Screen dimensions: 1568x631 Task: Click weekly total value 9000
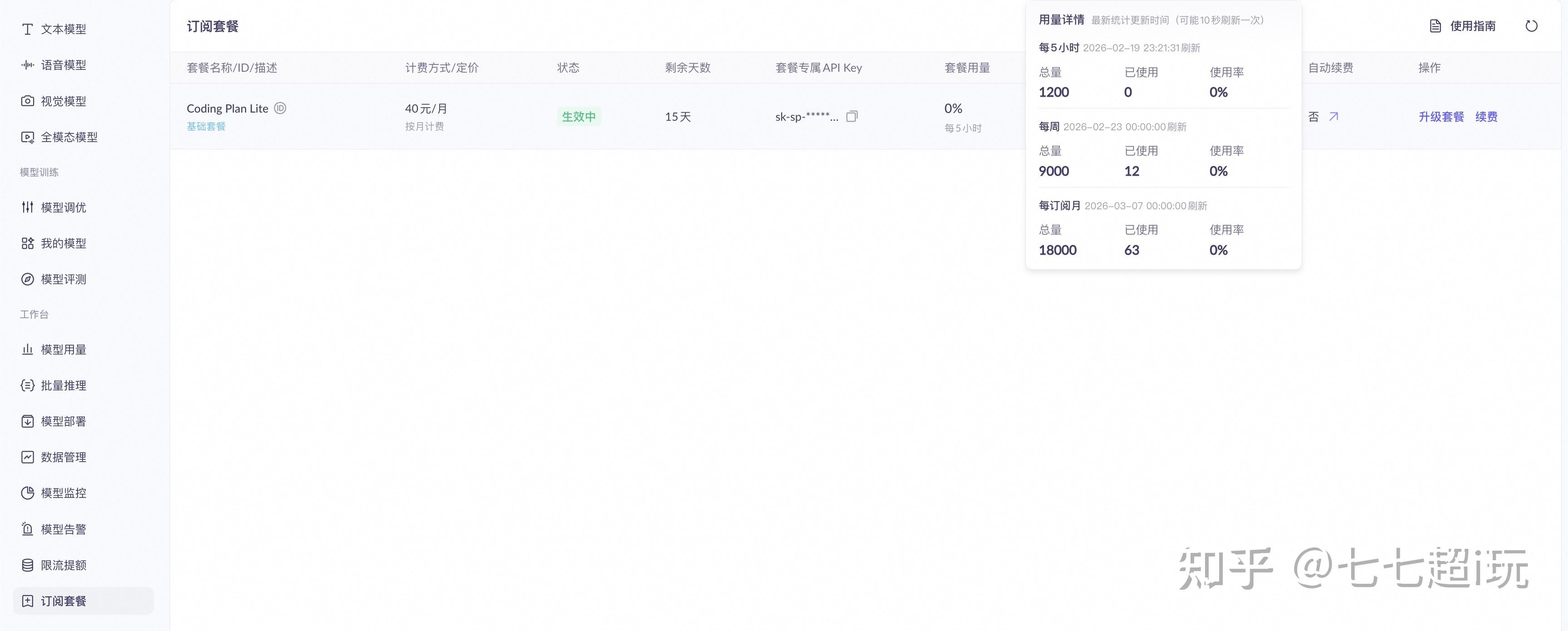pyautogui.click(x=1053, y=171)
